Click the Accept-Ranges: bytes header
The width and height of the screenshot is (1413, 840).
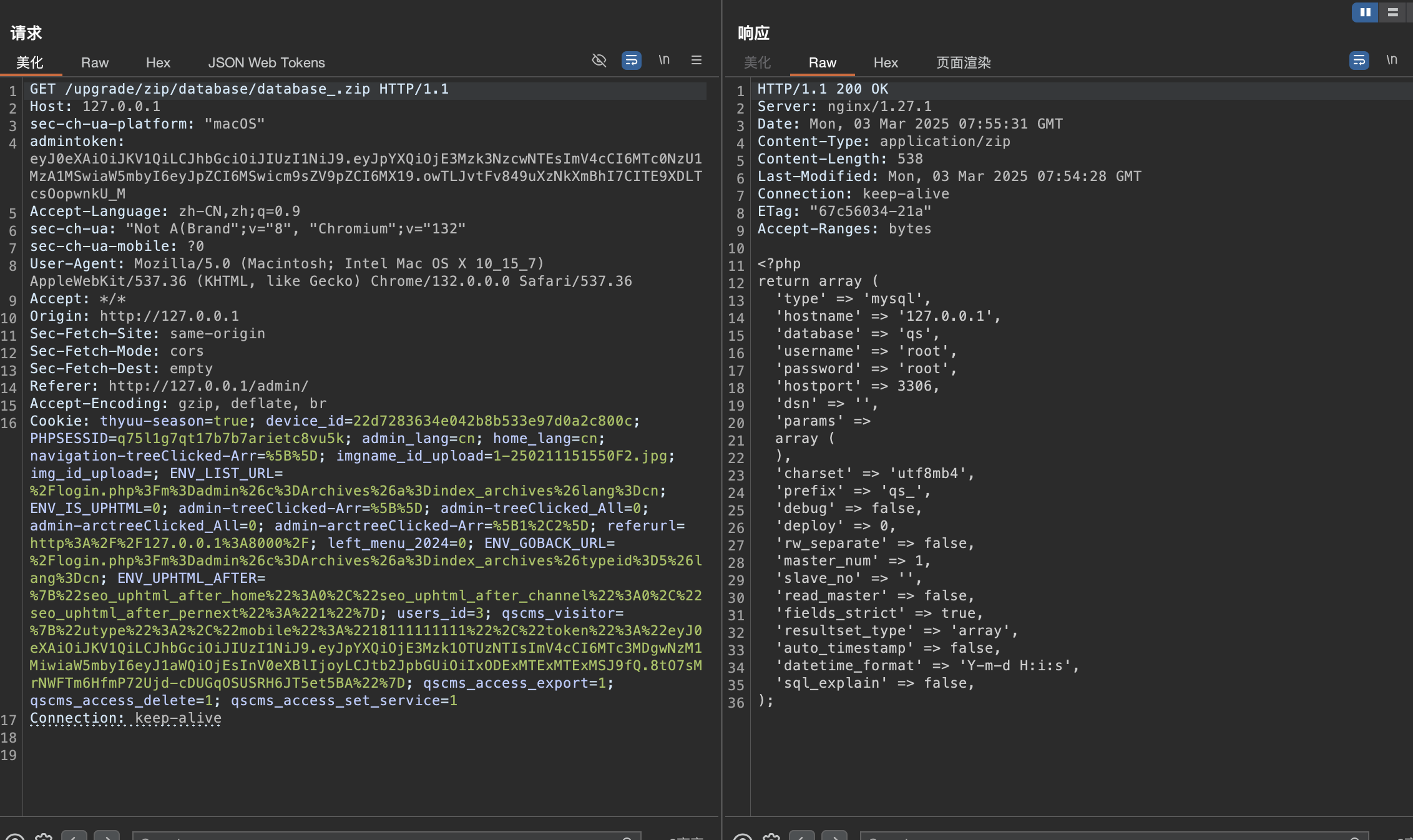click(x=844, y=229)
